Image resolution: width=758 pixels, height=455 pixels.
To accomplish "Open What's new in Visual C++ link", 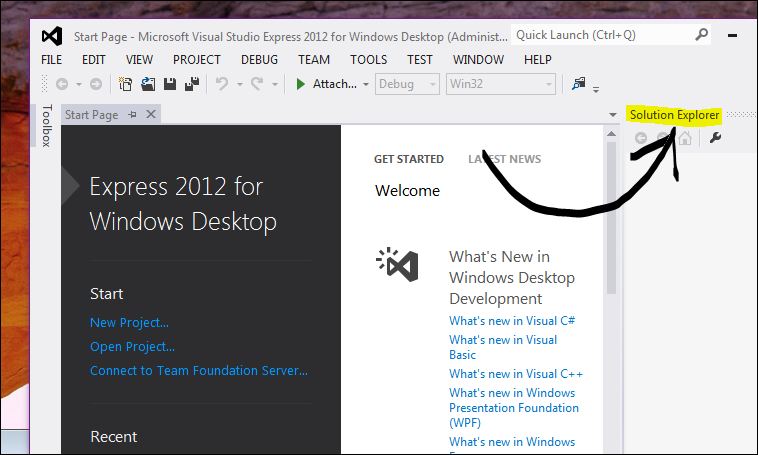I will [516, 374].
